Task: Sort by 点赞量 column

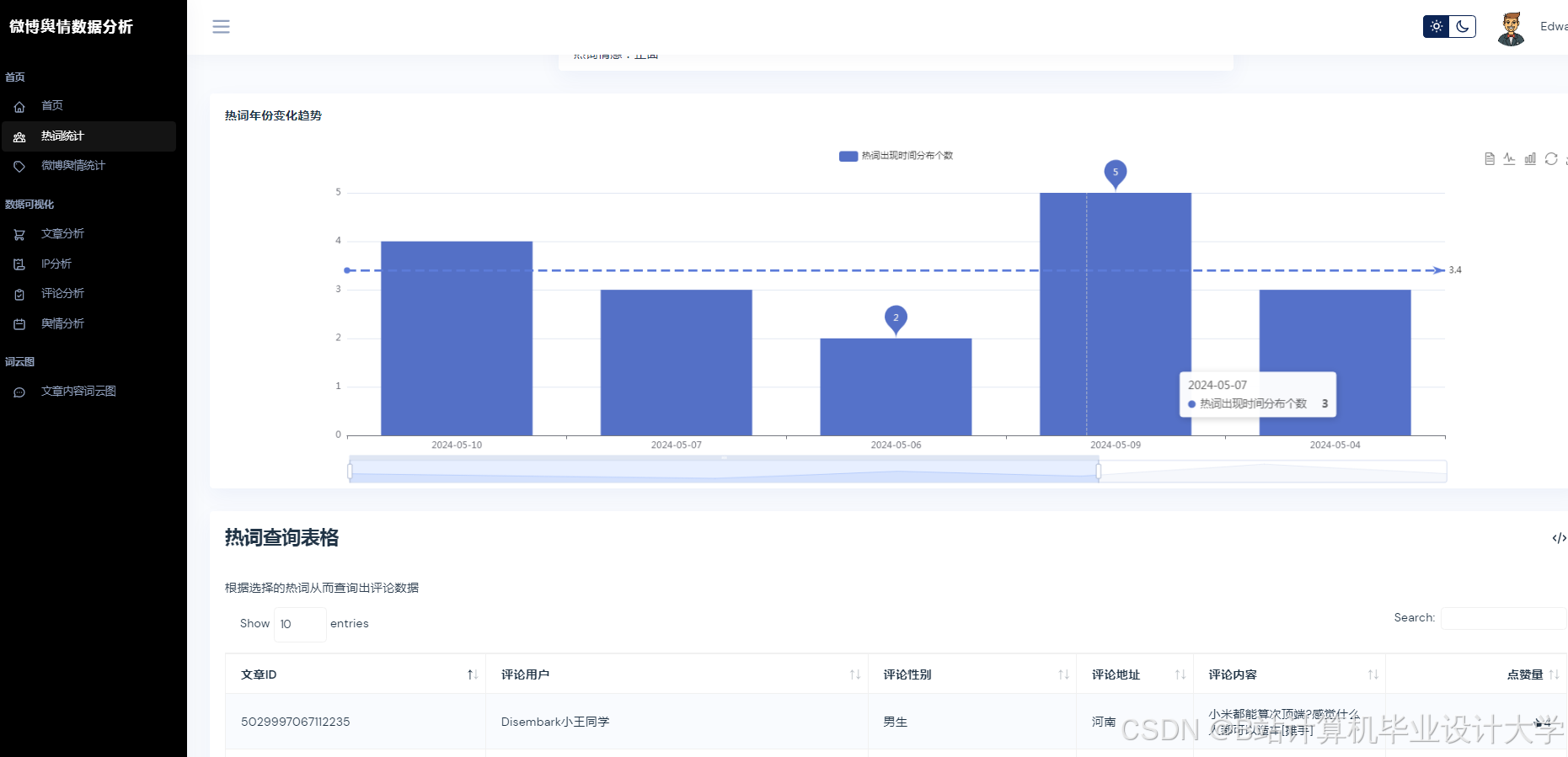Action: click(1476, 674)
